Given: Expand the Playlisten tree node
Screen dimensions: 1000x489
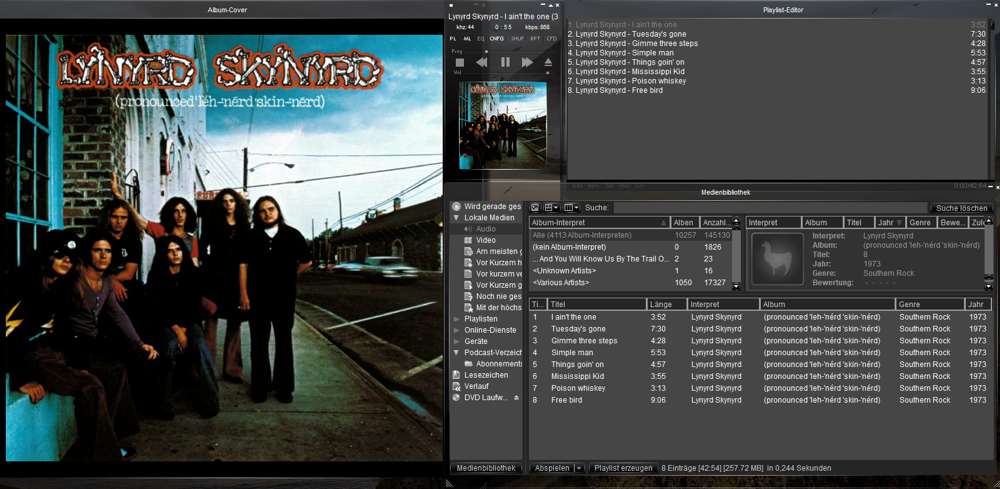Looking at the screenshot, I should (x=457, y=319).
